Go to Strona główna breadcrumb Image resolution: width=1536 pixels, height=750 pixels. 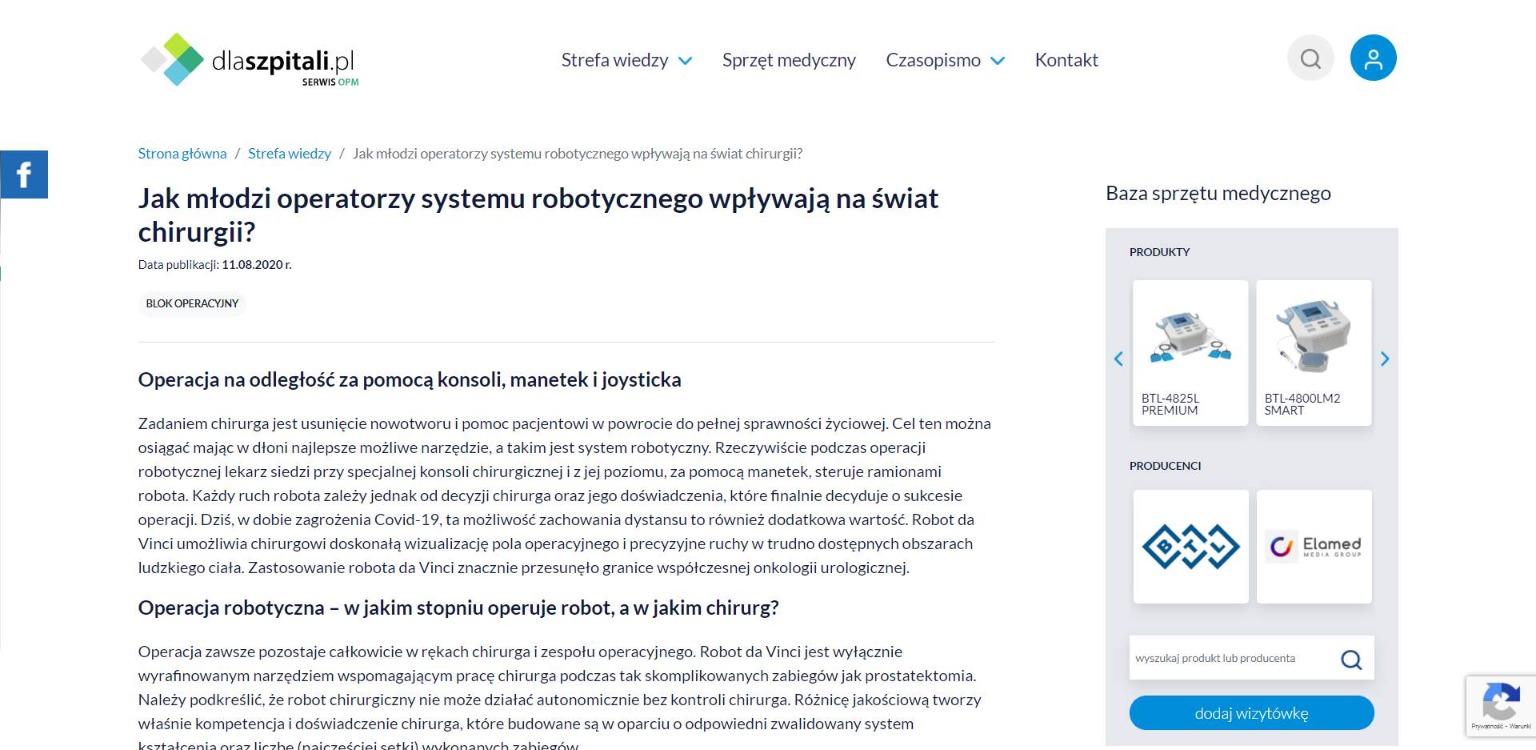pyautogui.click(x=182, y=153)
